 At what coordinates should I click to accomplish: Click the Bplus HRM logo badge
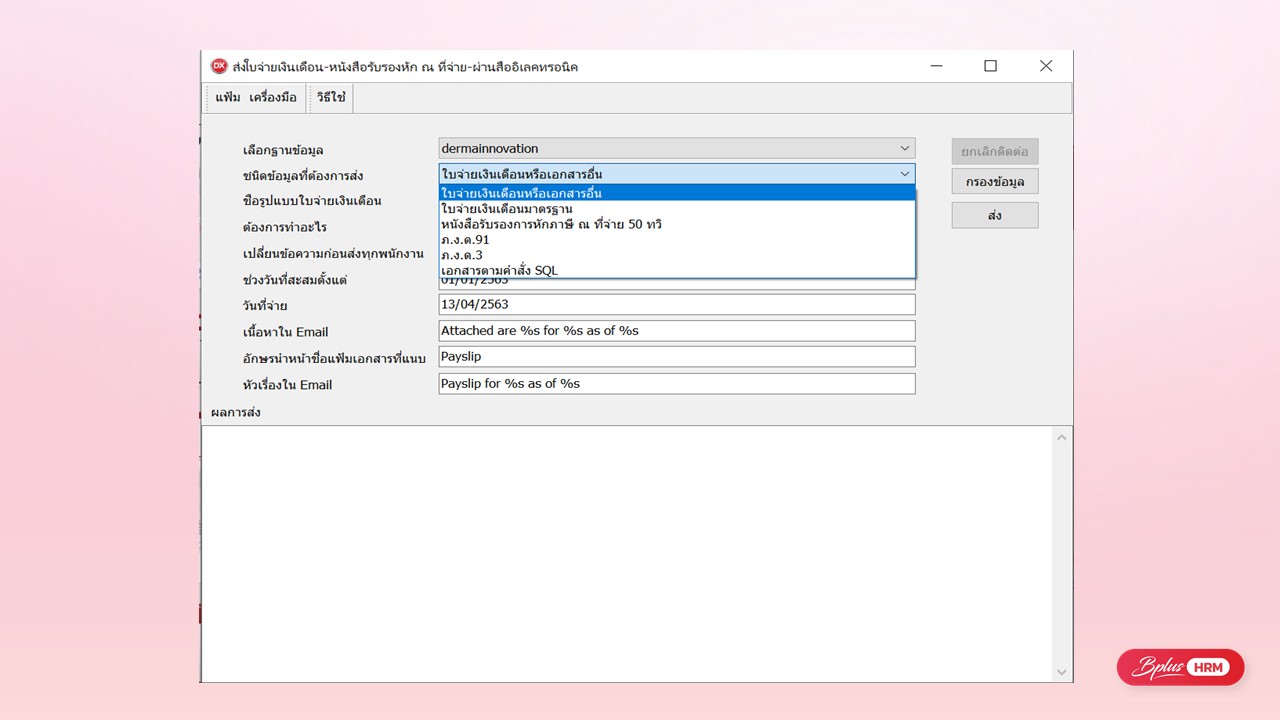(1180, 668)
